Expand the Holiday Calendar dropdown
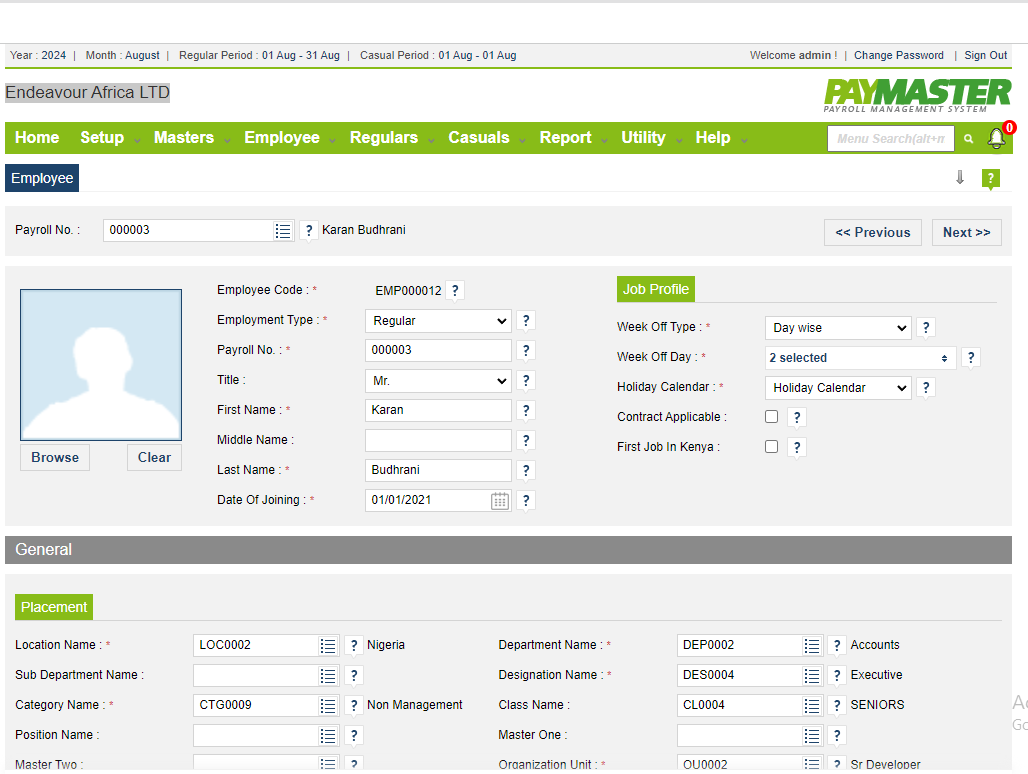The width and height of the screenshot is (1028, 774). coord(837,388)
